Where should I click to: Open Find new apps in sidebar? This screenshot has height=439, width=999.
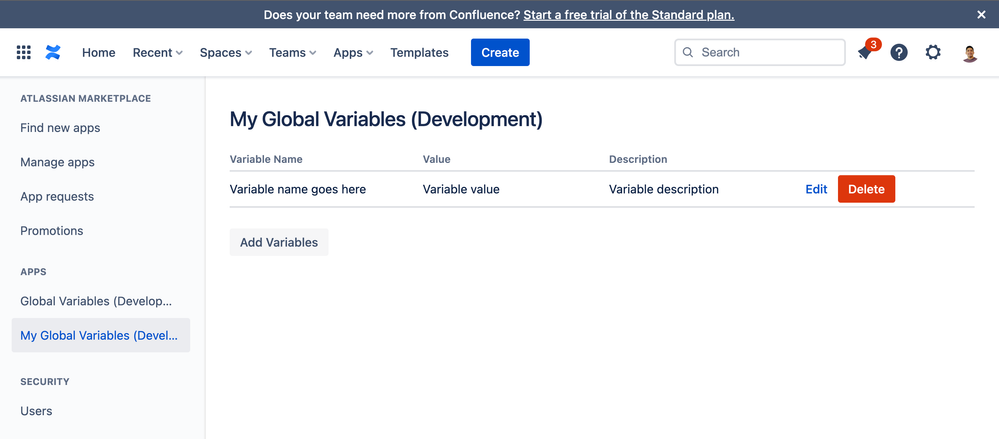61,128
